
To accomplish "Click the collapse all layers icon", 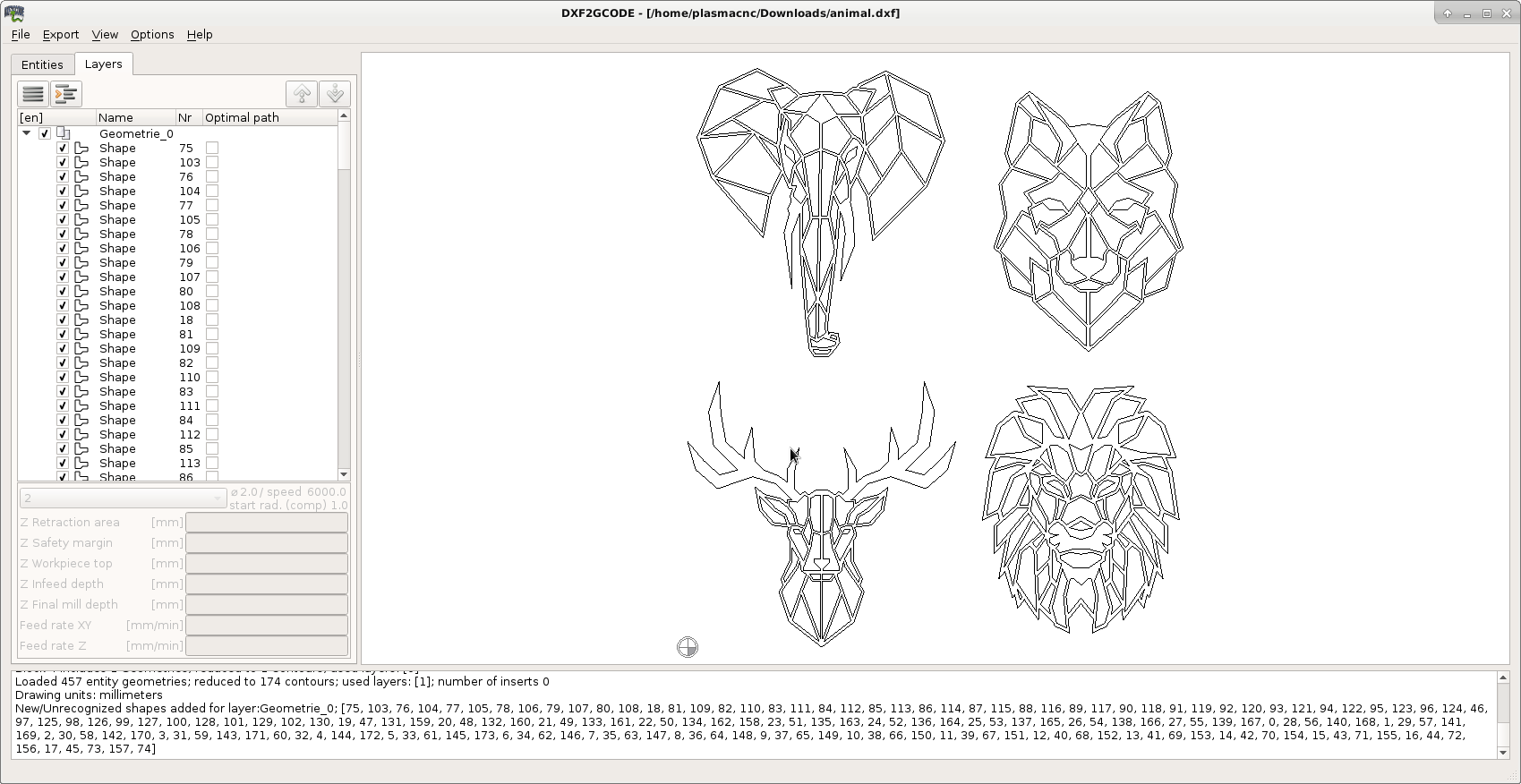I will pyautogui.click(x=33, y=94).
